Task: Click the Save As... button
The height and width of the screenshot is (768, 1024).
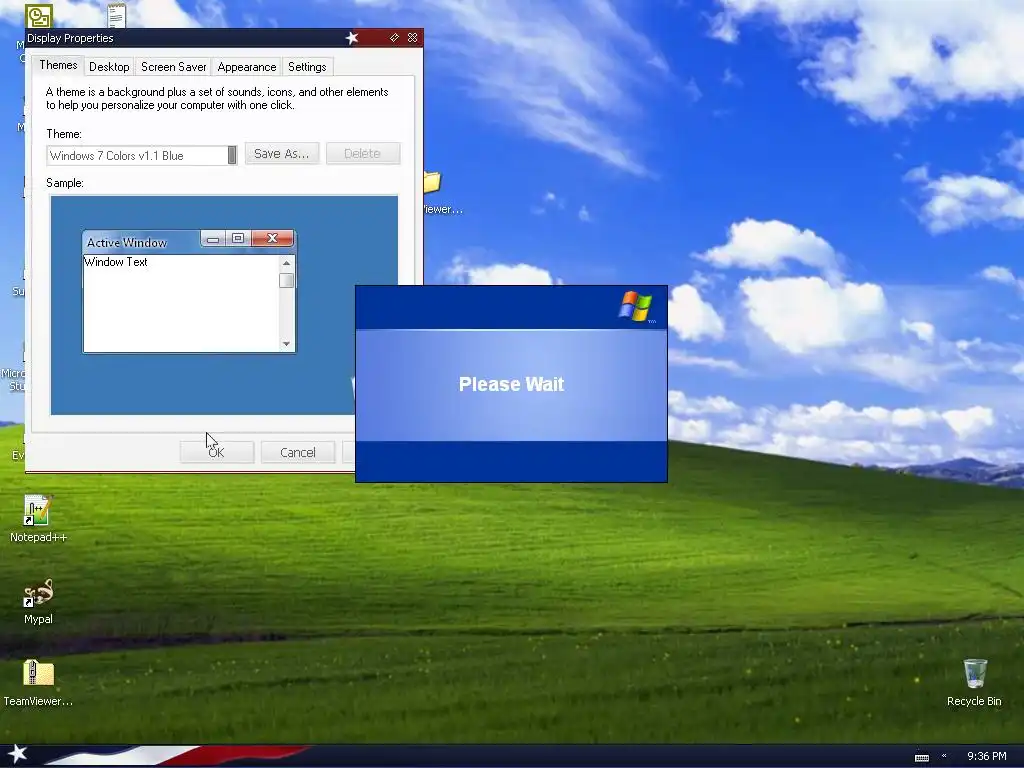Action: click(281, 153)
